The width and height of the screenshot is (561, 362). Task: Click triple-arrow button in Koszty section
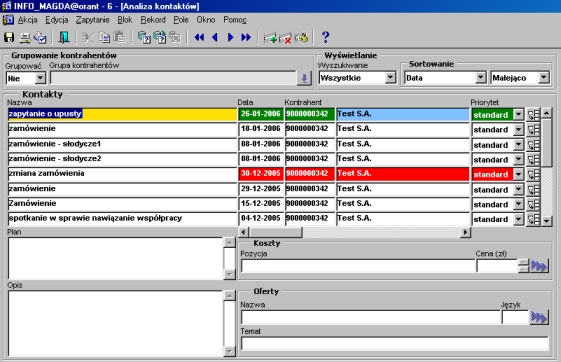(539, 266)
